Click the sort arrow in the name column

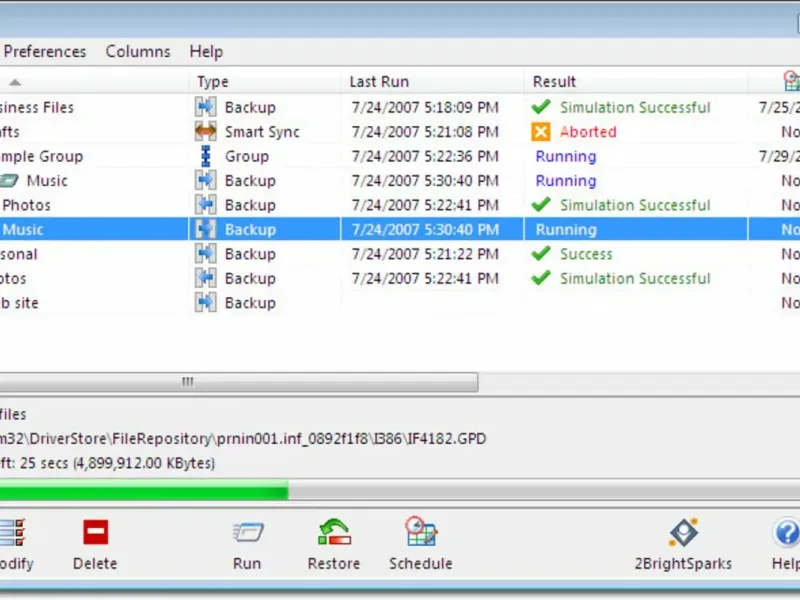[x=15, y=82]
